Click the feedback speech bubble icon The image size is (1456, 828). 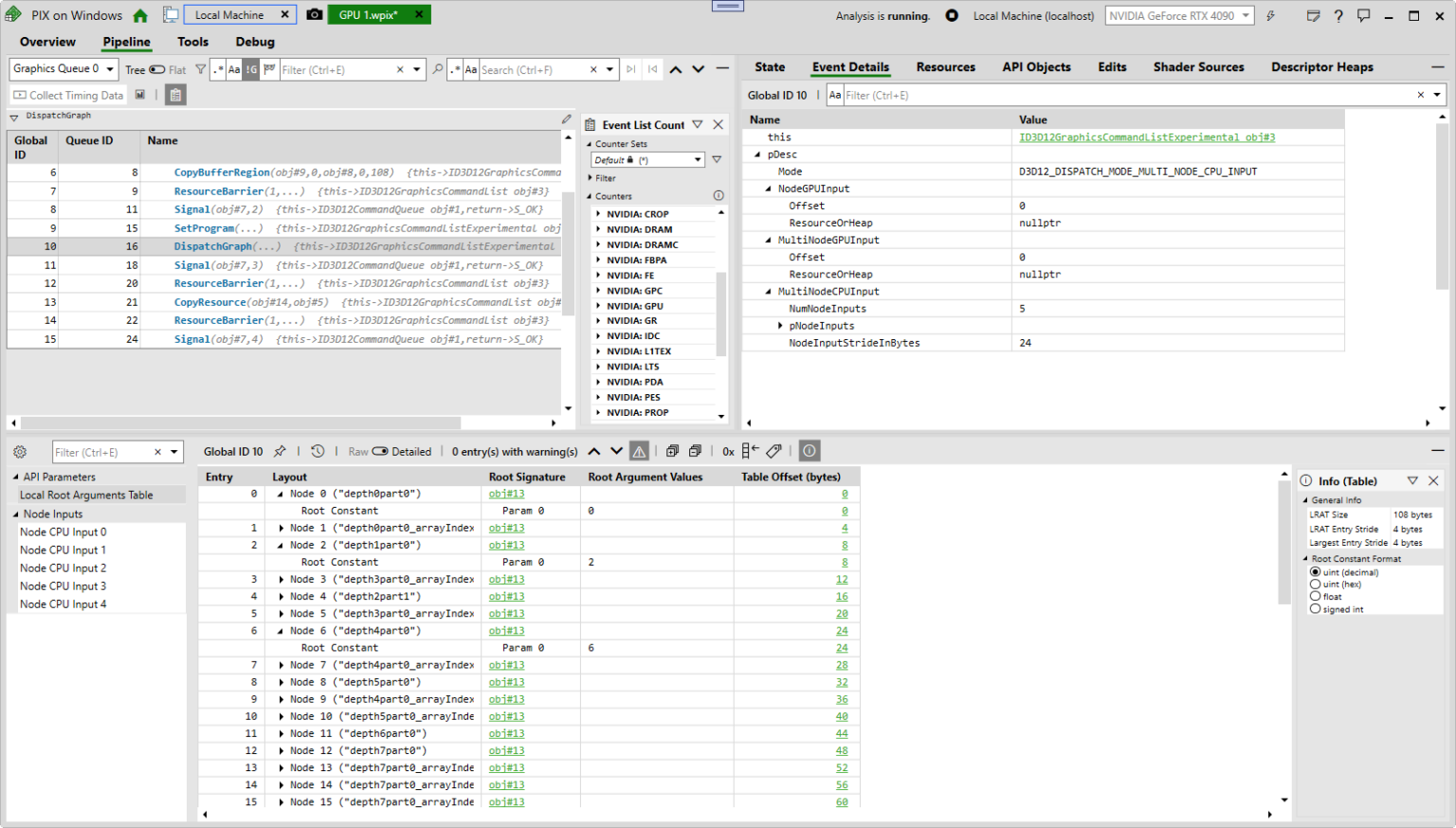pyautogui.click(x=1363, y=14)
